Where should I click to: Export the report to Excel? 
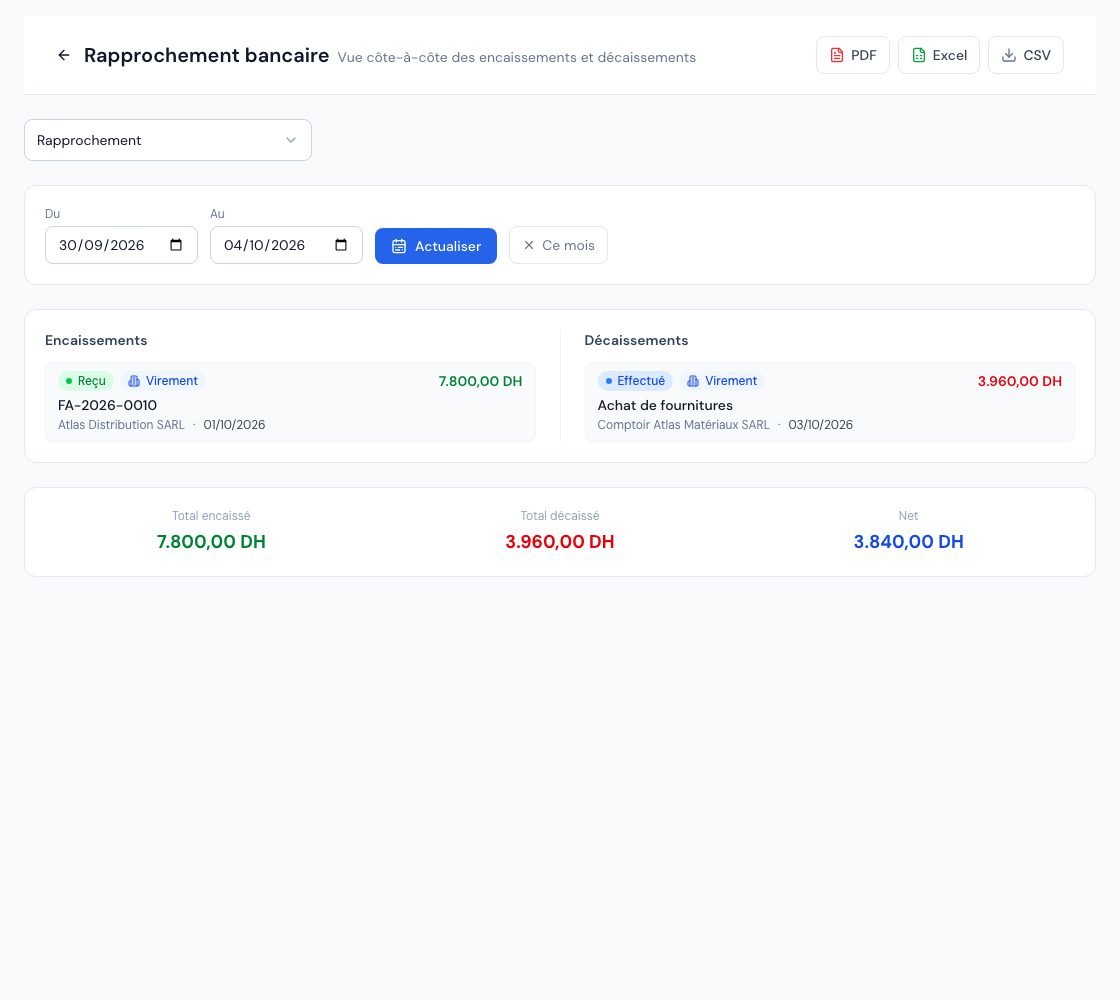click(939, 55)
